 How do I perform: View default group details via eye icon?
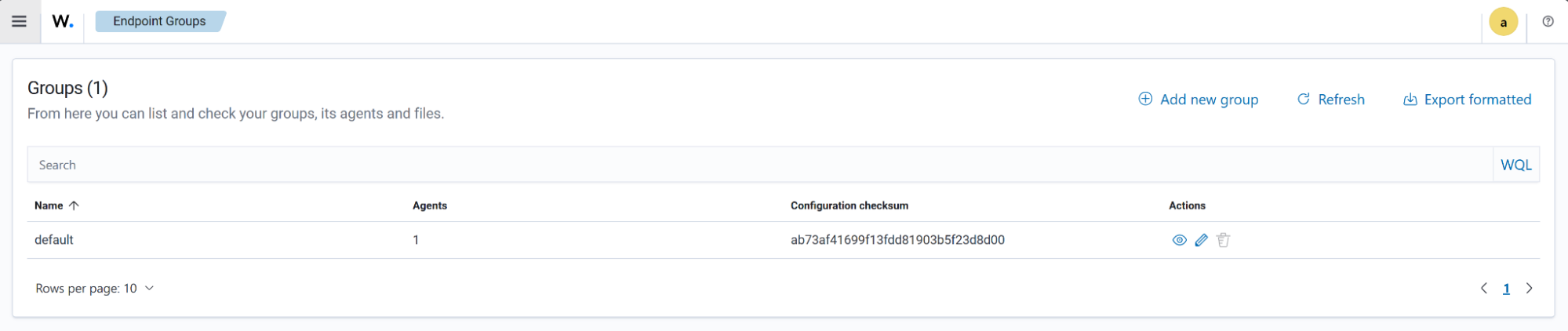[1179, 240]
